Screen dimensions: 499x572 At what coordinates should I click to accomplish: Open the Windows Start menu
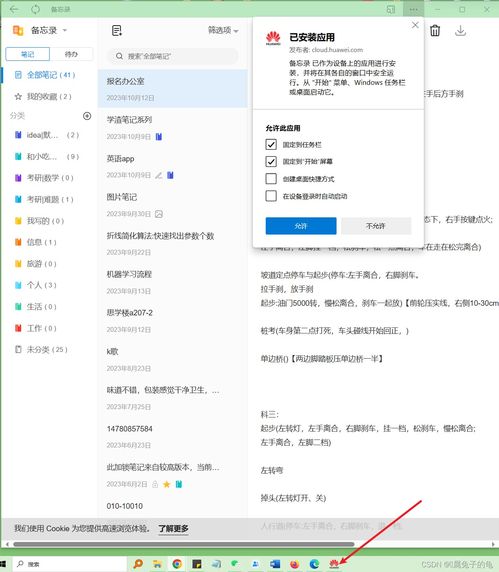[x=3, y=564]
